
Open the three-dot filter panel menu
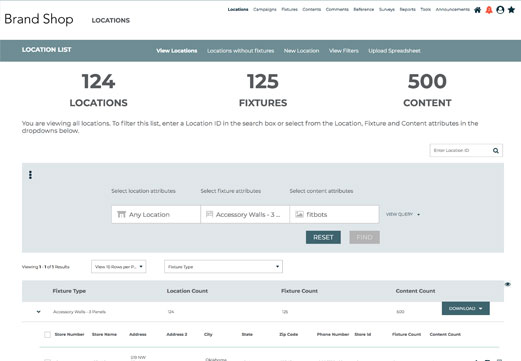30,175
